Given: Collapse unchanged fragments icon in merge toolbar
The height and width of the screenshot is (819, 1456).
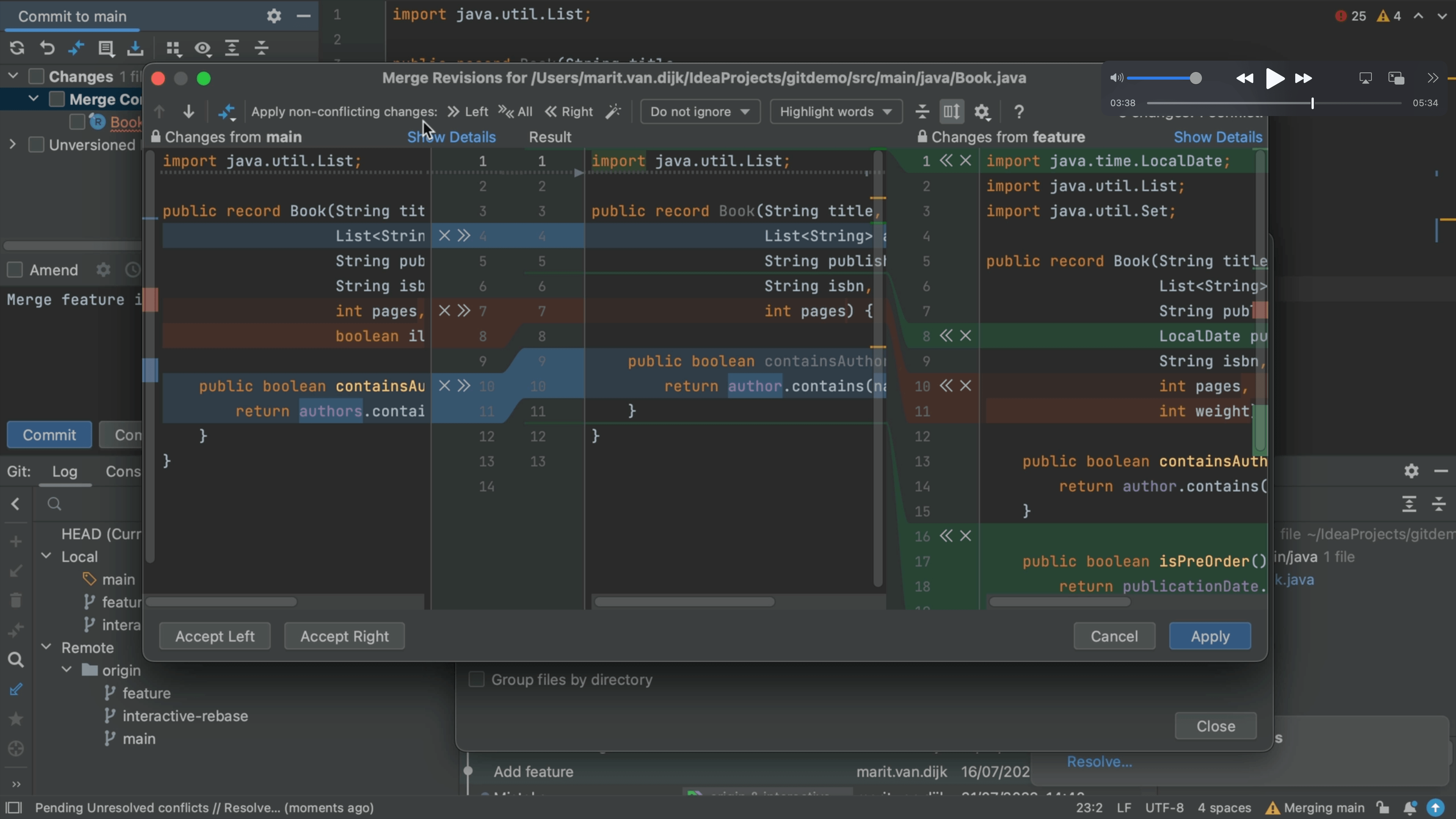Looking at the screenshot, I should (922, 111).
